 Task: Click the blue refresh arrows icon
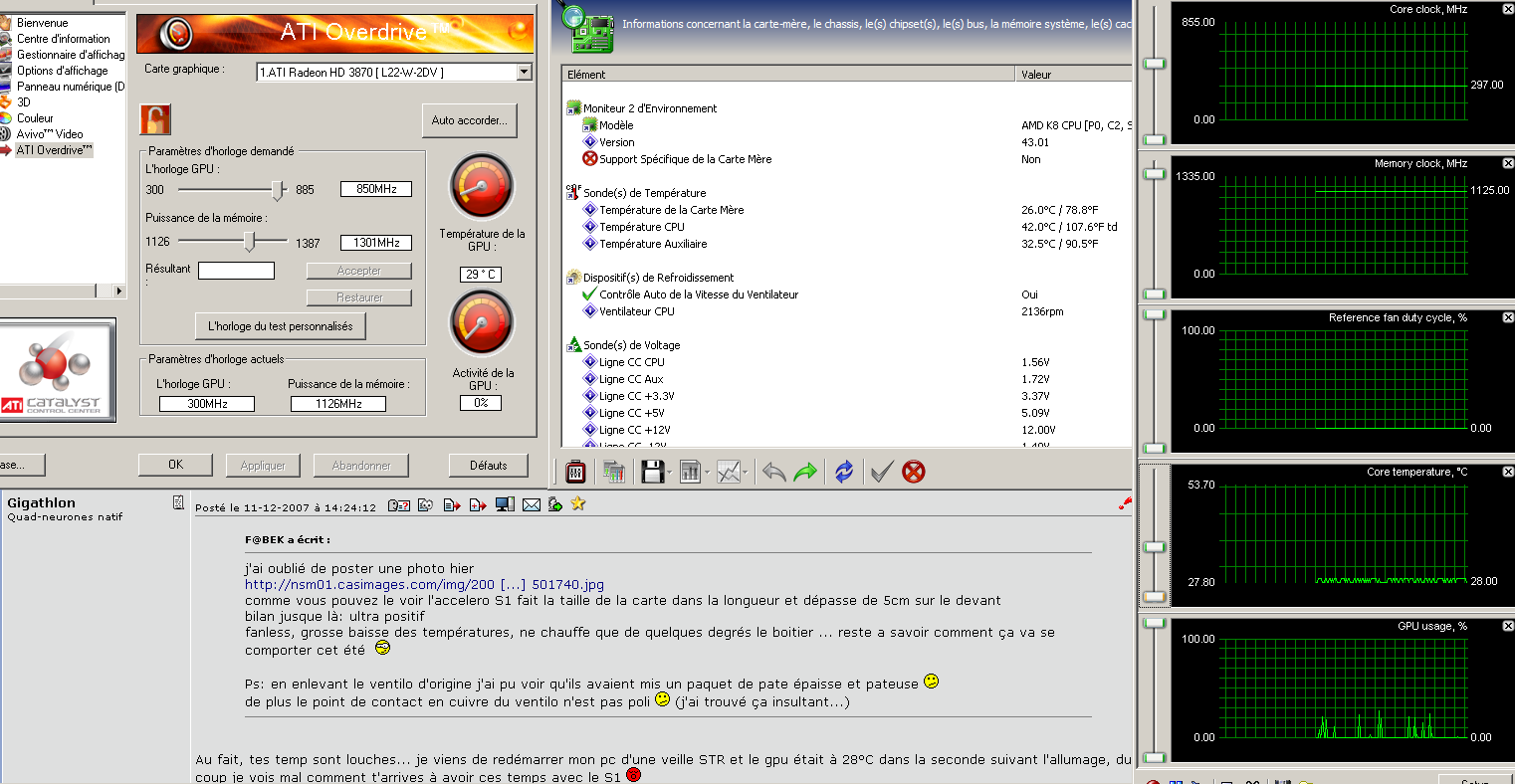[x=844, y=472]
